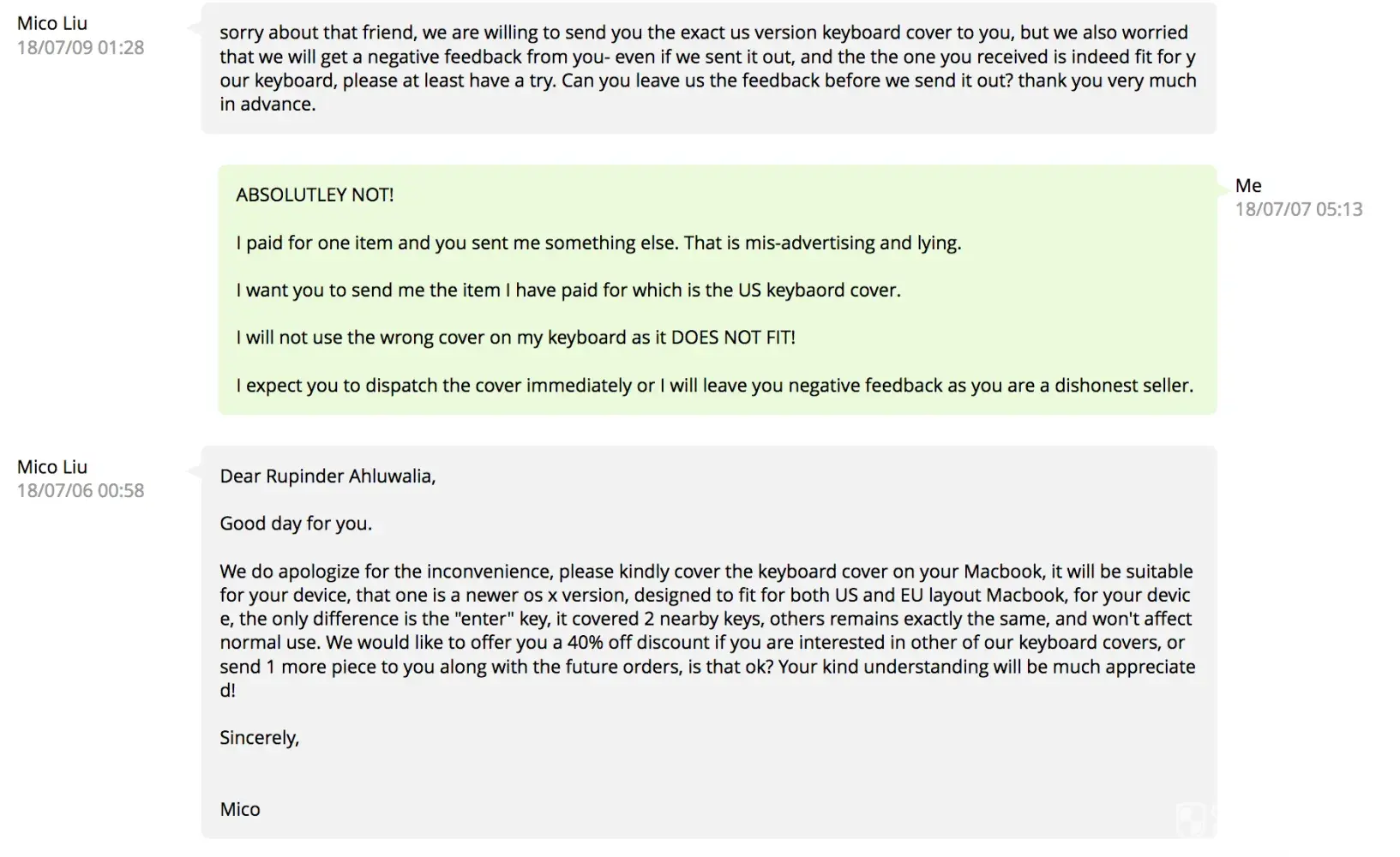Click the 'We do apologize for the inconvenience' paragraph
The height and width of the screenshot is (857, 1400).
[706, 572]
